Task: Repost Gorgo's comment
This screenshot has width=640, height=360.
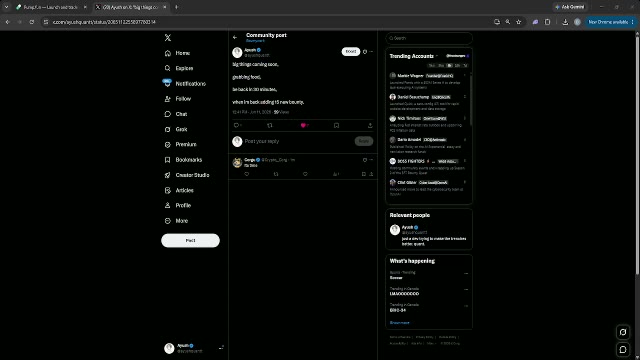Action: [276, 174]
